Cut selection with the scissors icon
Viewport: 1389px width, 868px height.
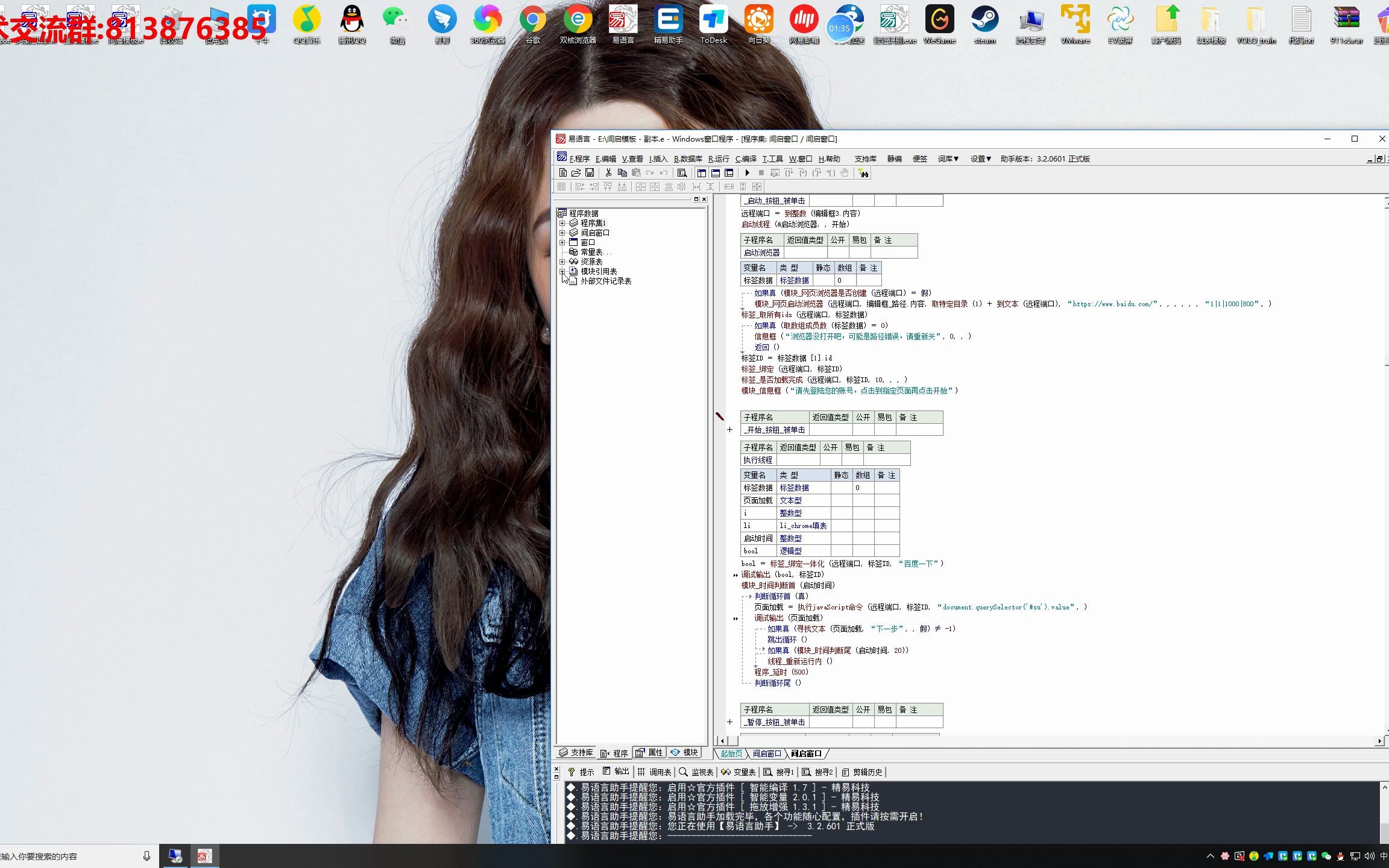coord(608,173)
